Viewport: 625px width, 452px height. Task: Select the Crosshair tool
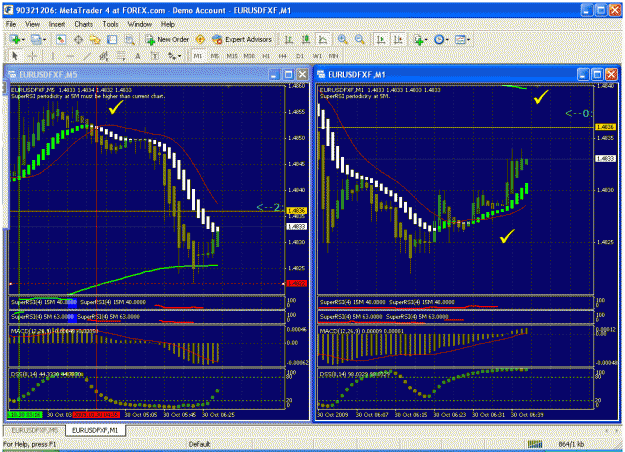tap(33, 56)
